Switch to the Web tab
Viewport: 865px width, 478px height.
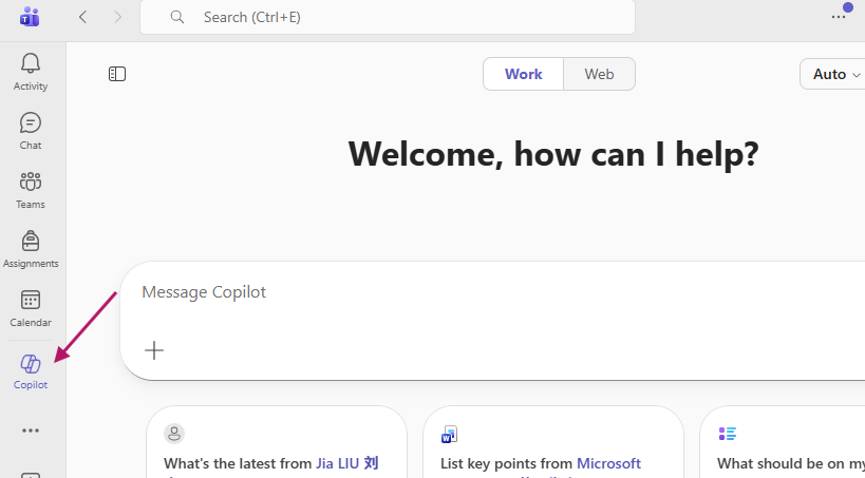[x=599, y=74]
